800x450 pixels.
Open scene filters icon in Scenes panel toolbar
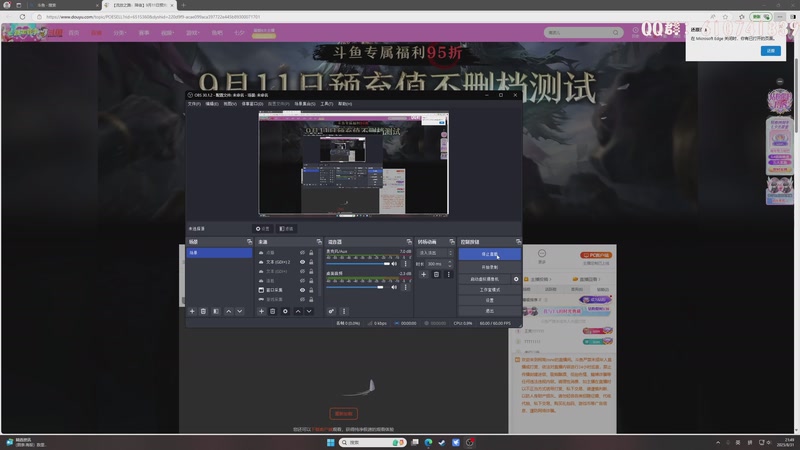tap(216, 311)
